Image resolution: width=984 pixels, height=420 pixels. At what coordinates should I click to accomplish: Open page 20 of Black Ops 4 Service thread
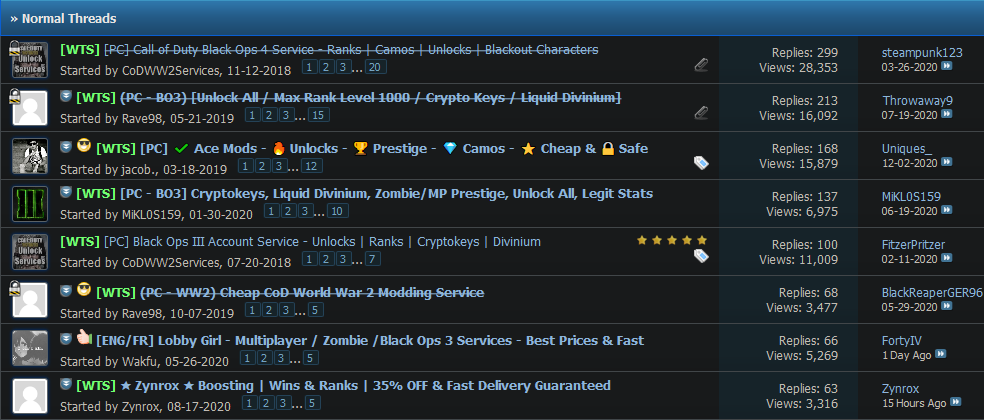coord(375,67)
